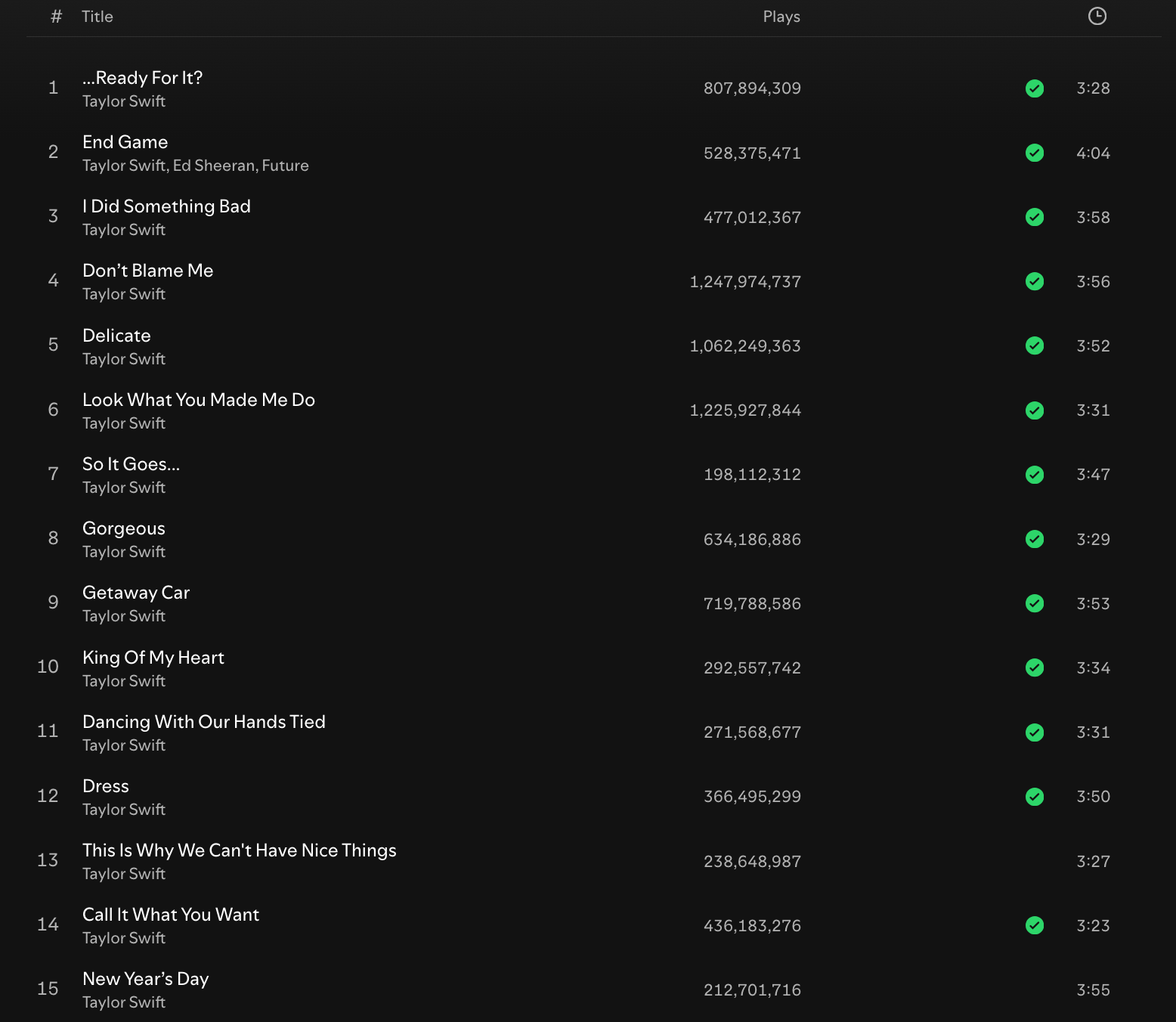
Task: Click the 3:27 duration value
Action: [x=1093, y=862]
